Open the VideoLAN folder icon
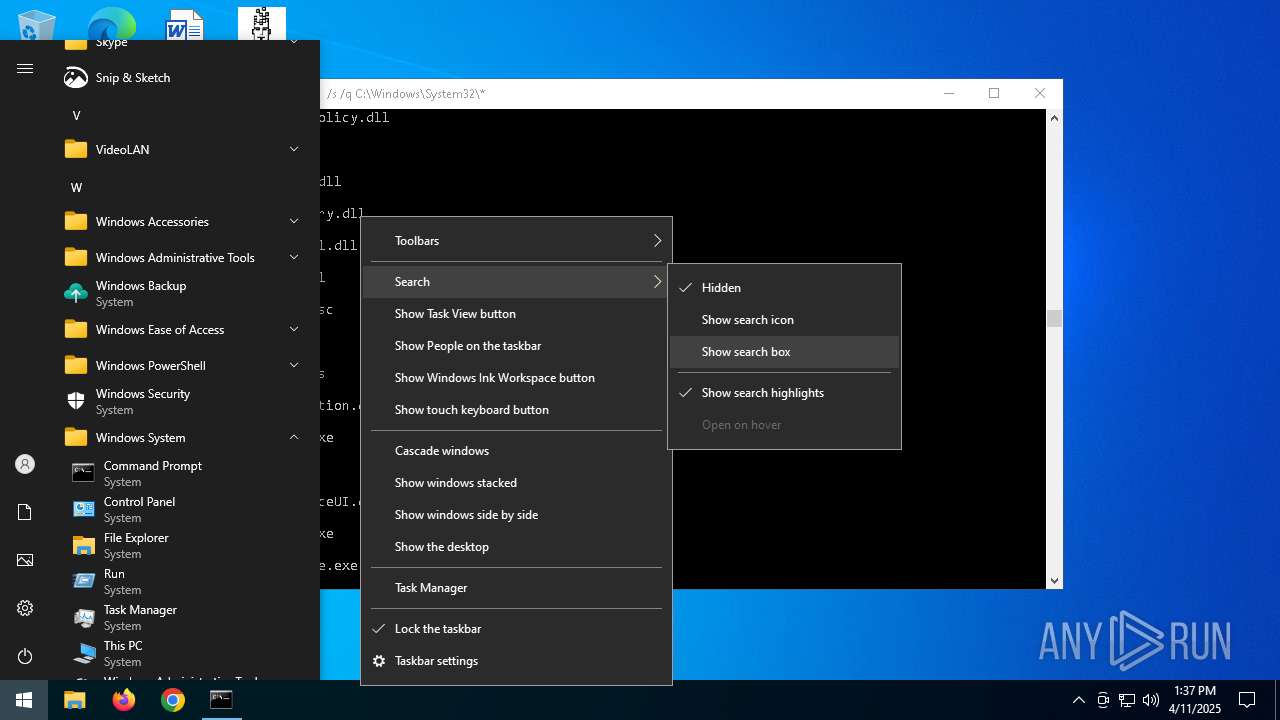The height and width of the screenshot is (720, 1280). pyautogui.click(x=76, y=150)
